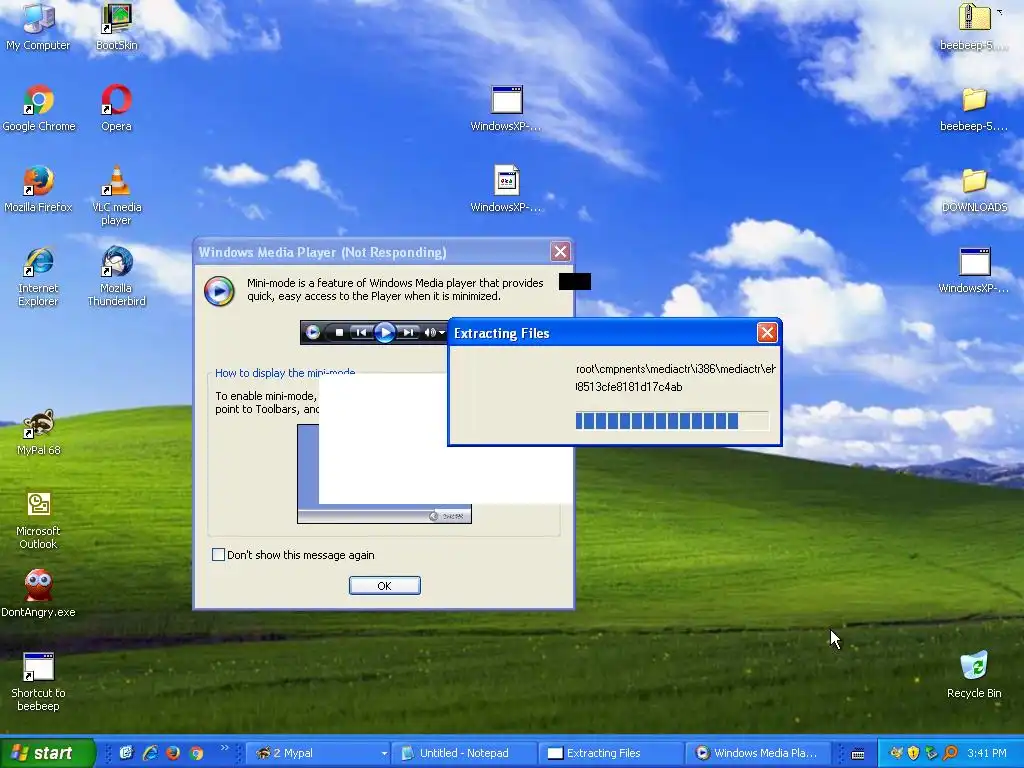The width and height of the screenshot is (1024, 768).
Task: Select the Mozilla Thunderbird desktop icon
Action: pos(116,276)
